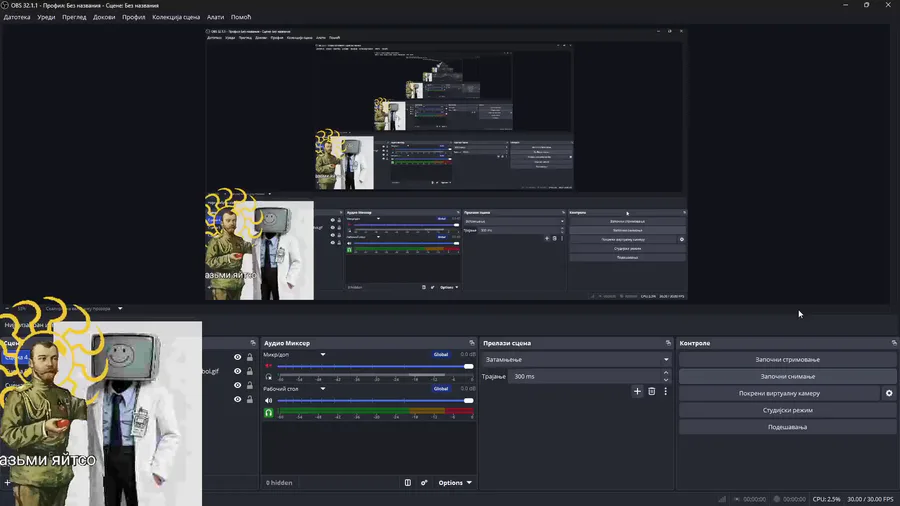This screenshot has height=506, width=900.
Task: Open the Уреди menu
Action: pyautogui.click(x=46, y=17)
